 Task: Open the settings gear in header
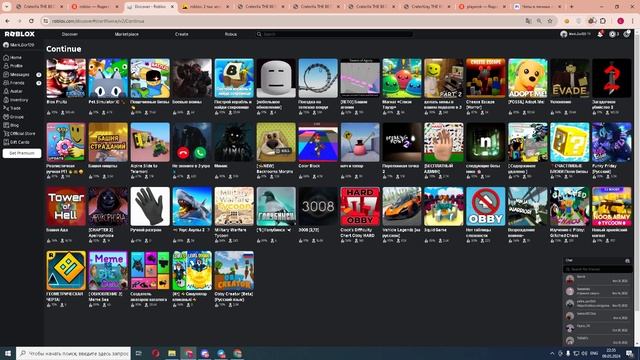click(x=627, y=34)
